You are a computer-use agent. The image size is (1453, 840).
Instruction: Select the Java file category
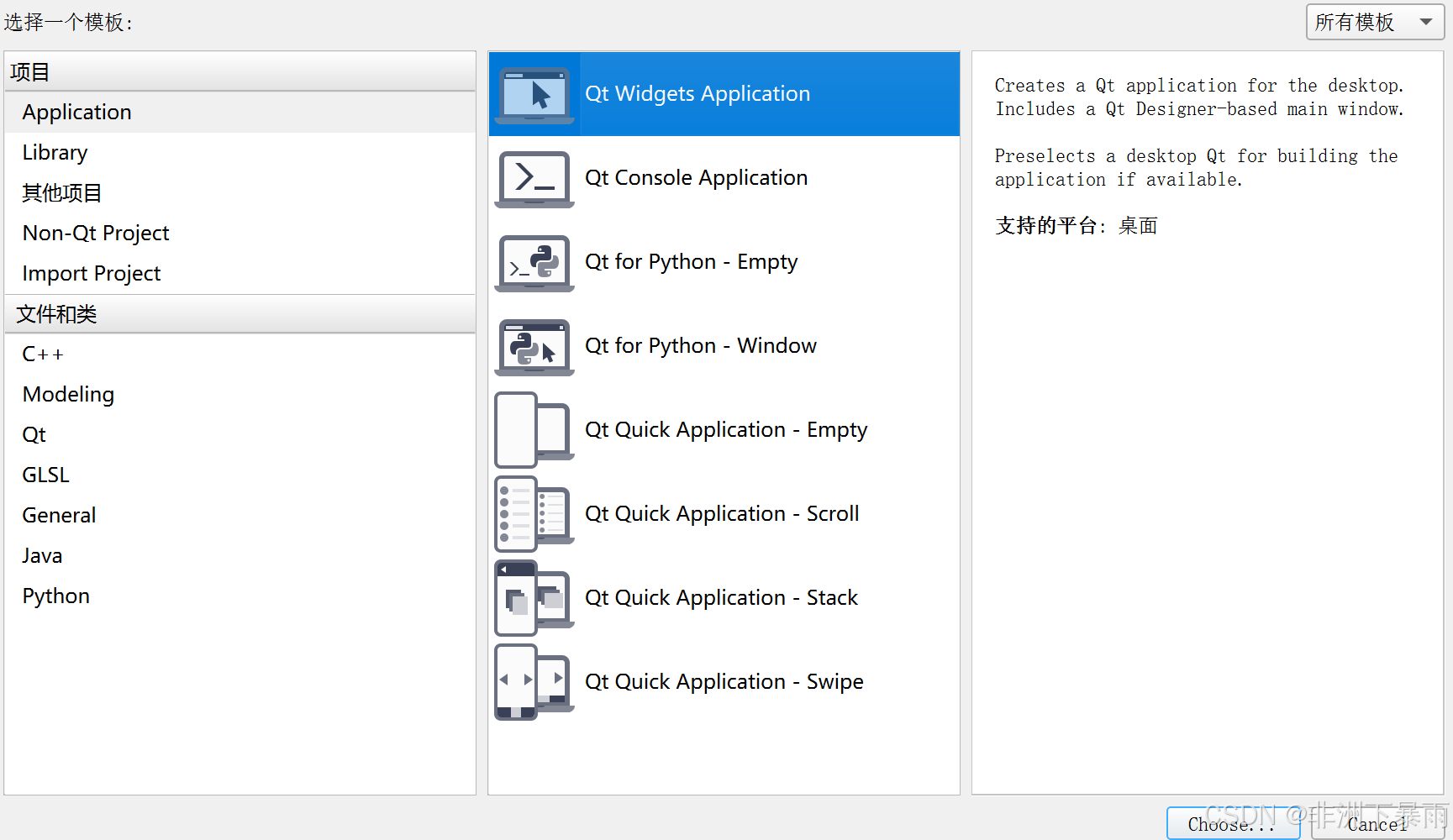tap(240, 556)
